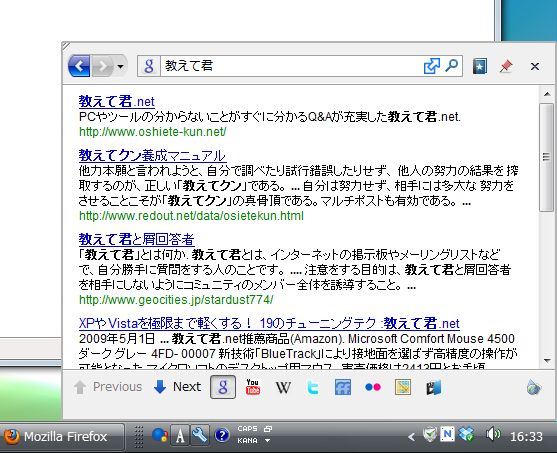557x453 pixels.
Task: Click the language bar globe balls icon
Action: click(x=159, y=436)
